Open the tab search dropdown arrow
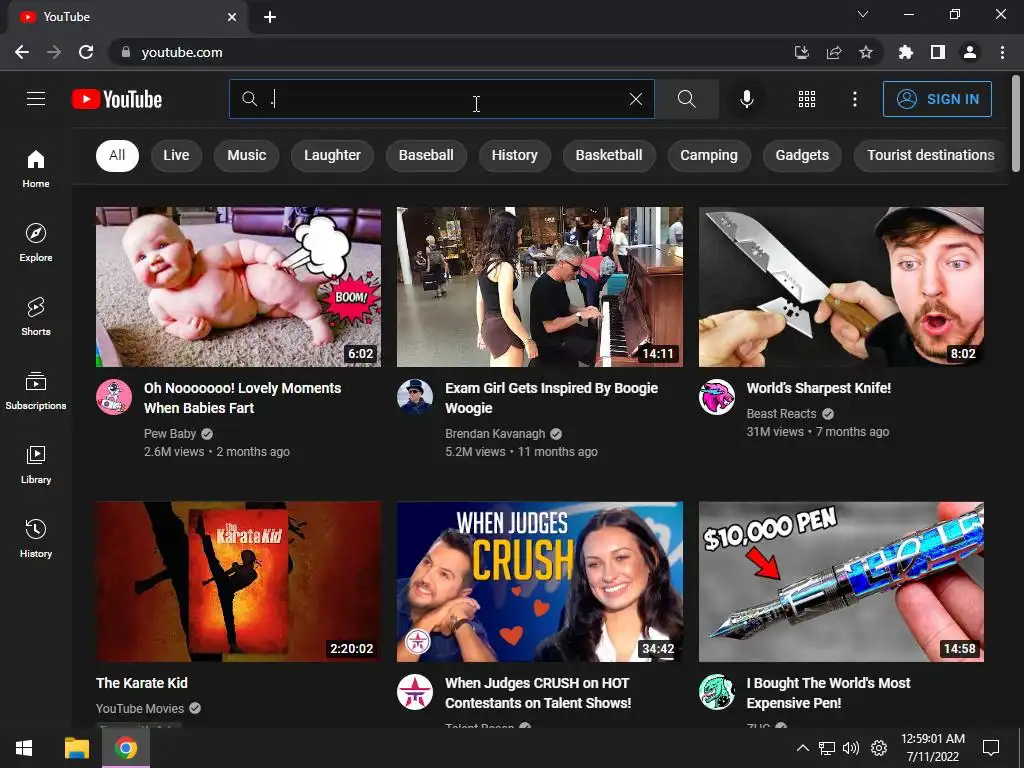This screenshot has height=768, width=1024. (863, 14)
